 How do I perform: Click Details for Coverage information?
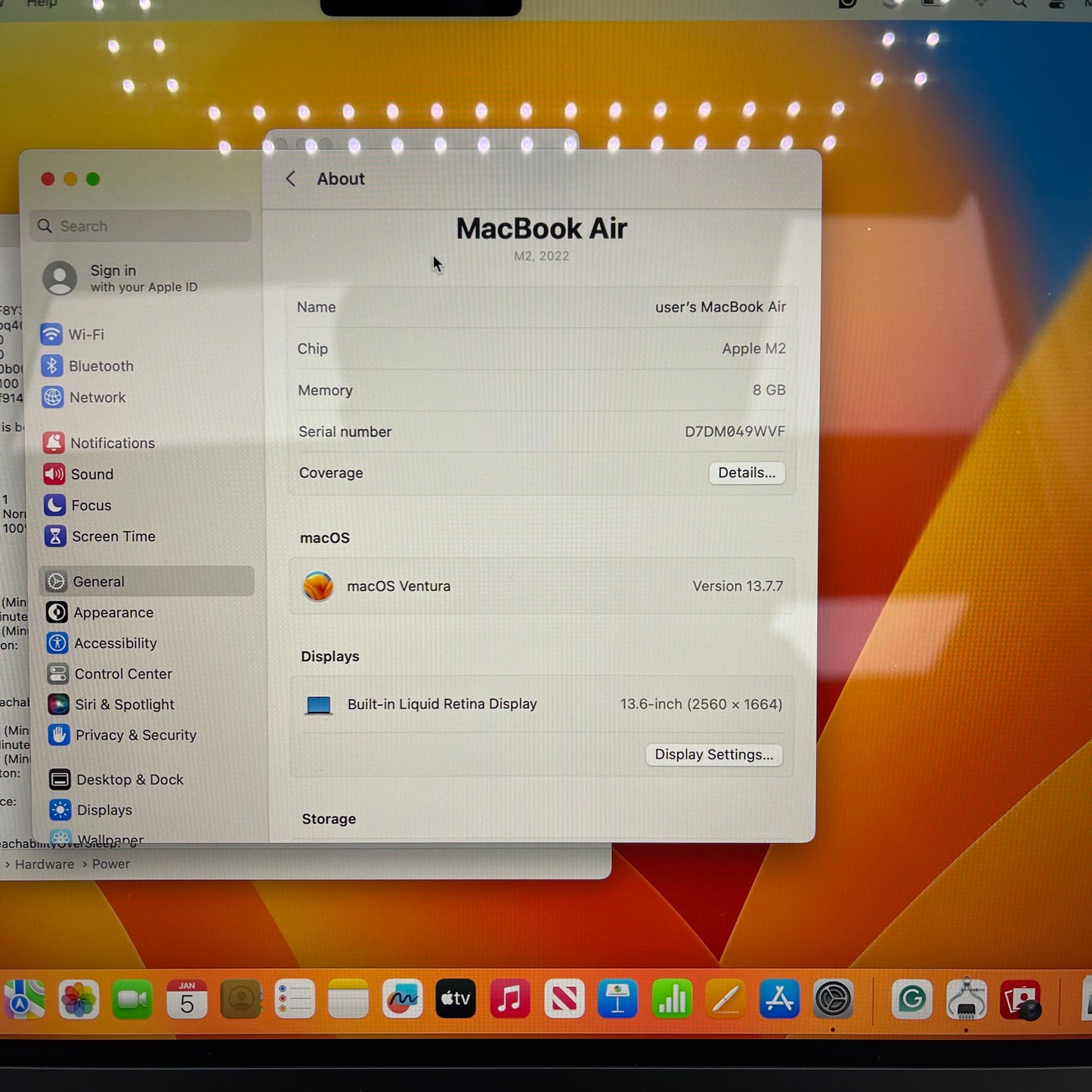tap(747, 473)
